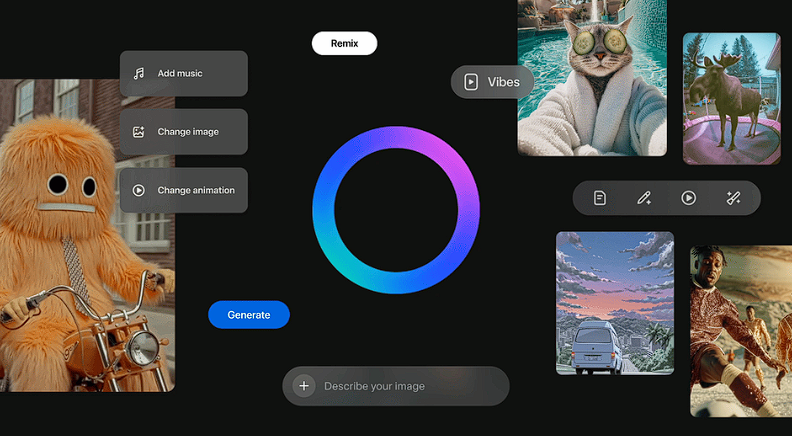The image size is (792, 436).
Task: Open the Vibes option
Action: 503,82
